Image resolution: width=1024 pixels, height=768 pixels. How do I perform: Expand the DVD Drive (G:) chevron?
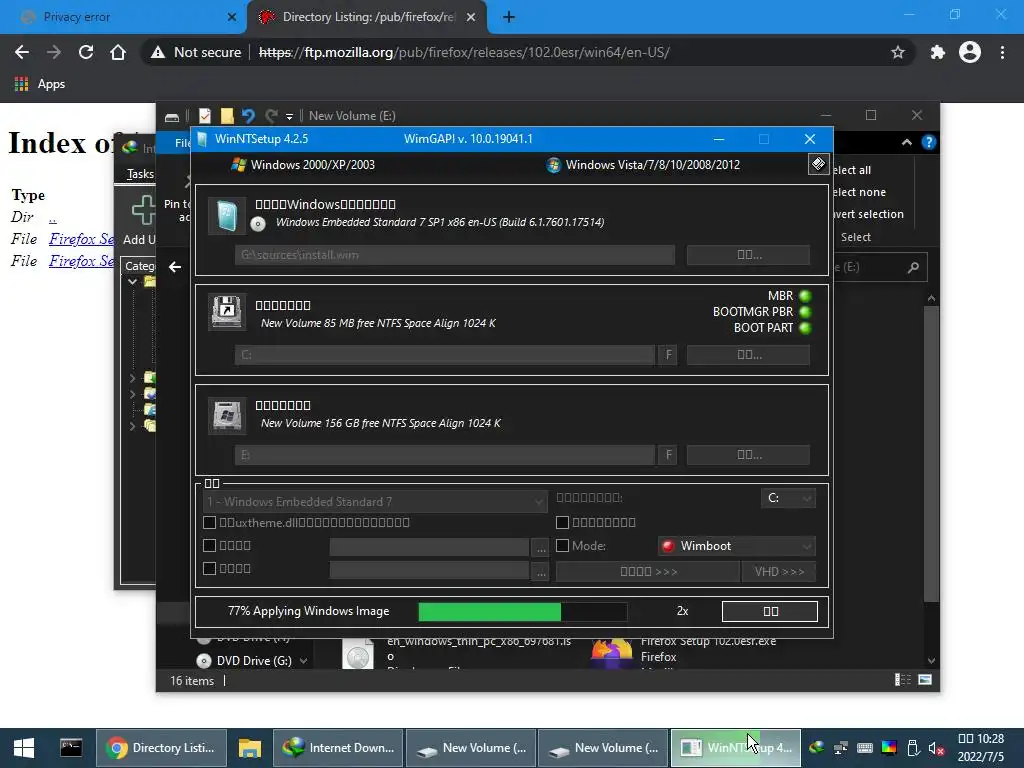(304, 661)
